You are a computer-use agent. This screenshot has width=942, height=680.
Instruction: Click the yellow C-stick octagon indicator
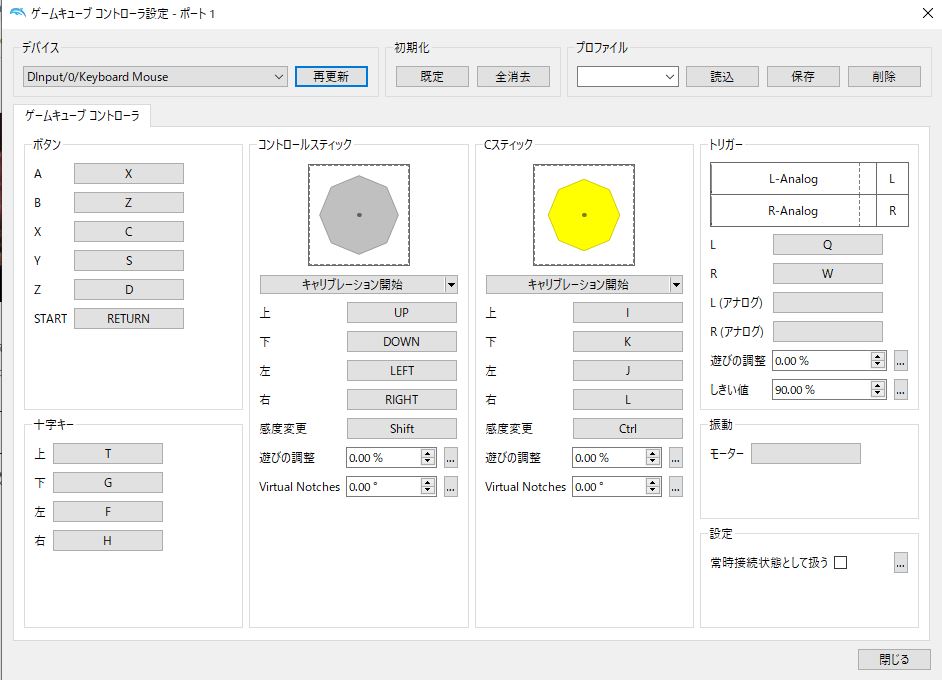tap(584, 215)
